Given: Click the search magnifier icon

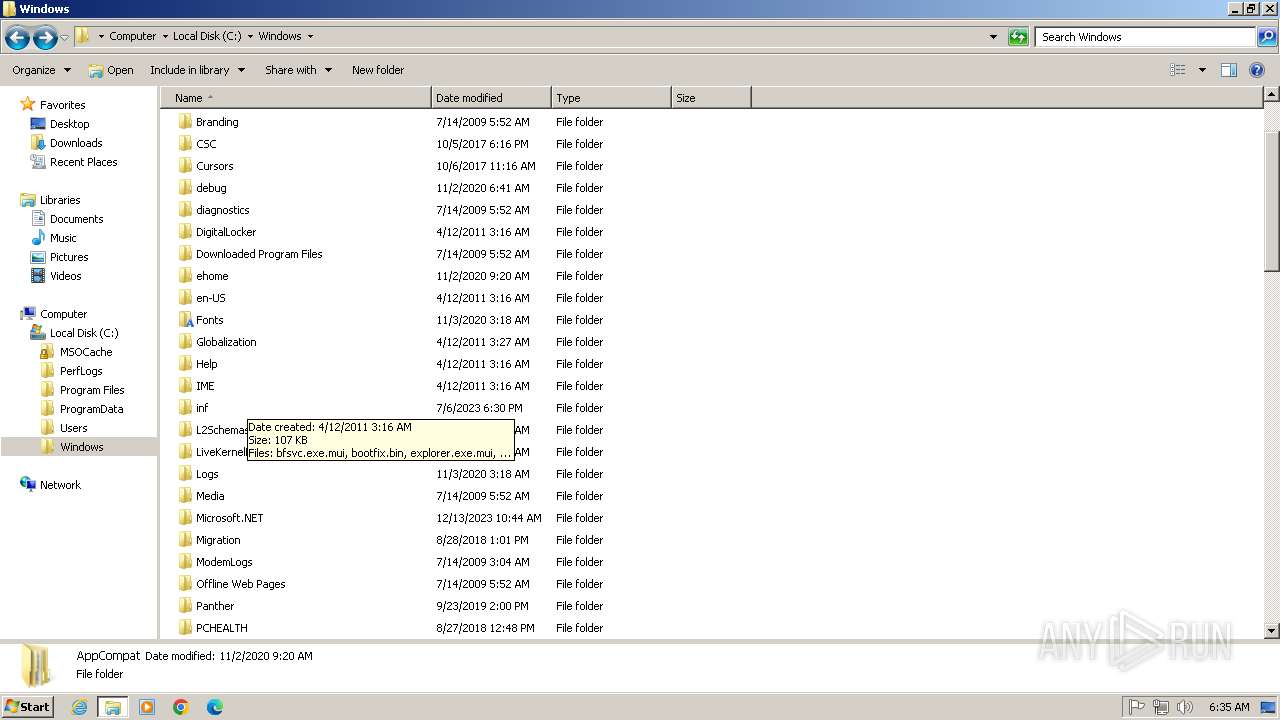Looking at the screenshot, I should (1266, 37).
